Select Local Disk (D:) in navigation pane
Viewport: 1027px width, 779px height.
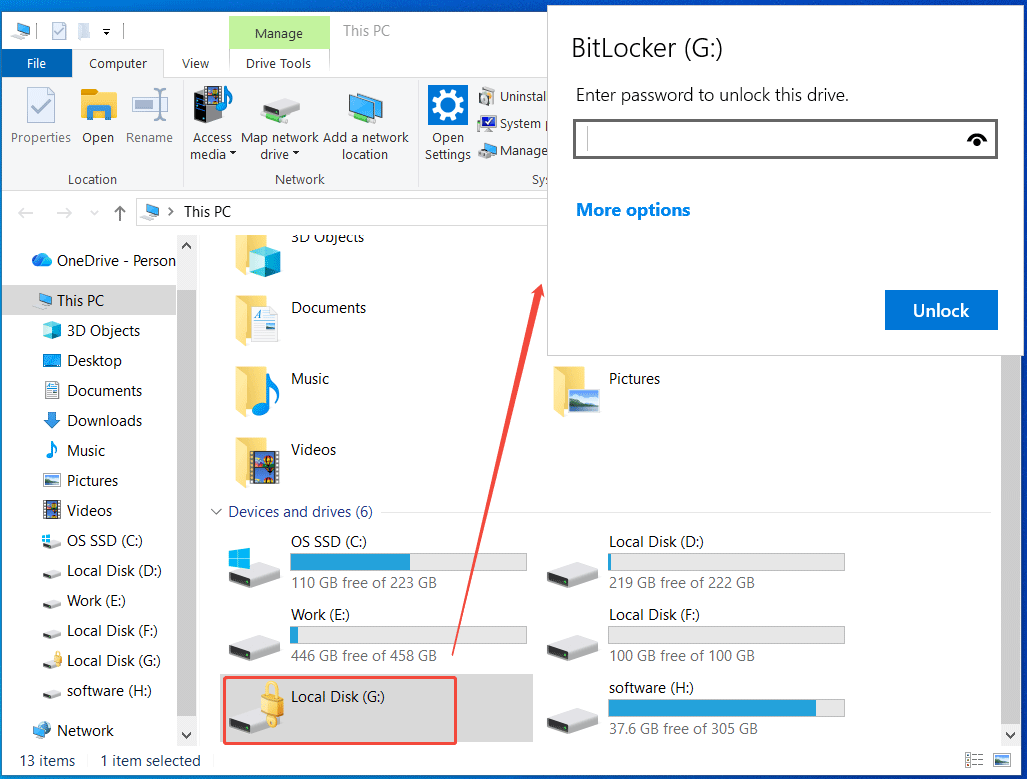(x=102, y=571)
